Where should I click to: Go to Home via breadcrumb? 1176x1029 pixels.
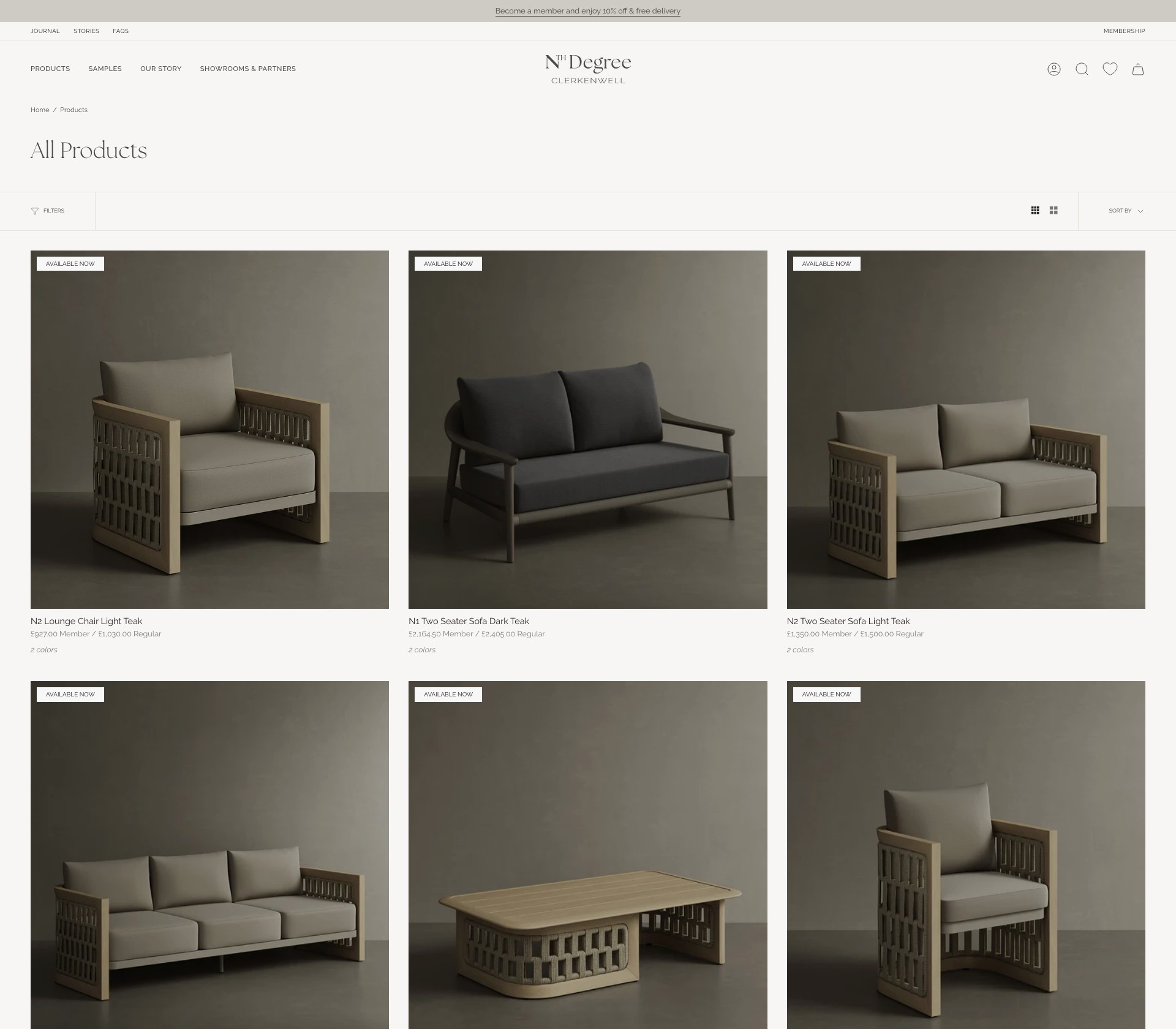[40, 110]
